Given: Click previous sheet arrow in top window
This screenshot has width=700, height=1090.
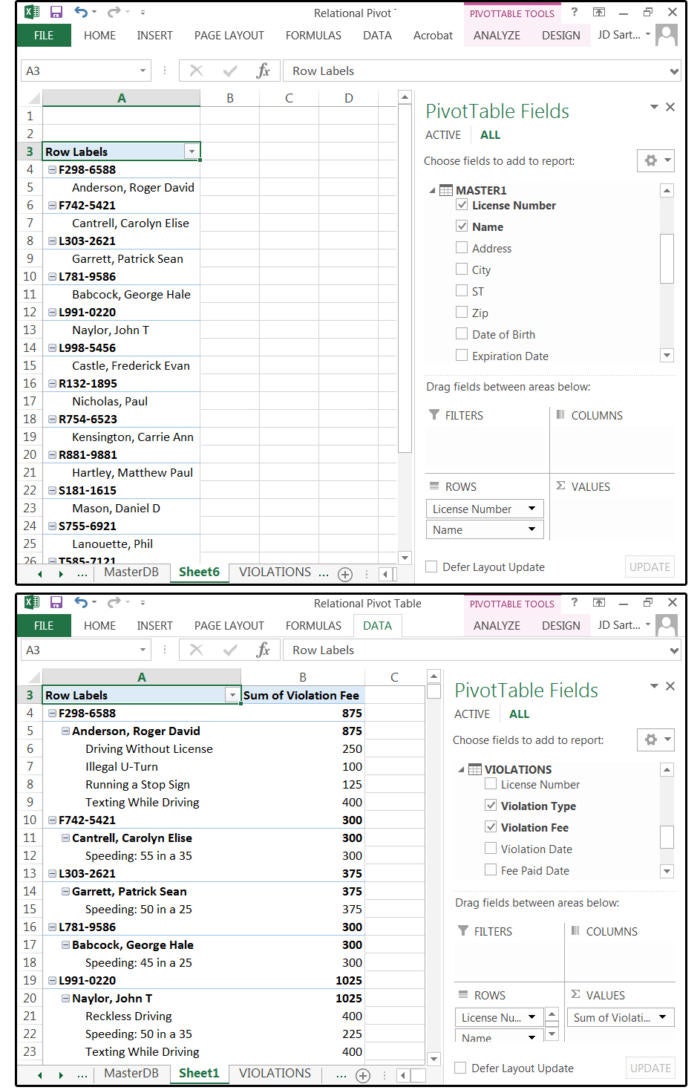Looking at the screenshot, I should 40,574.
